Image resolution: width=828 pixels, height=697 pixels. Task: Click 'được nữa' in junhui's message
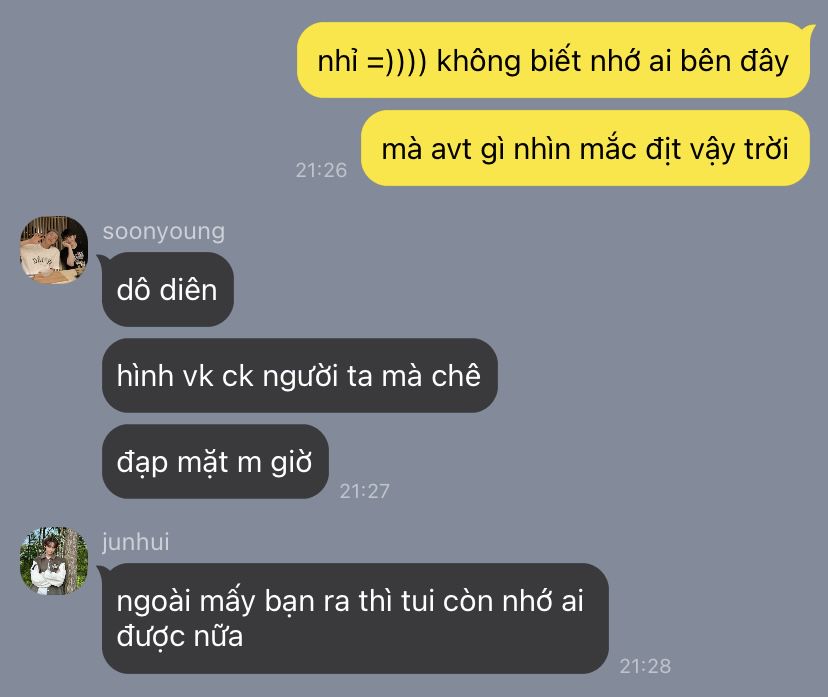180,637
